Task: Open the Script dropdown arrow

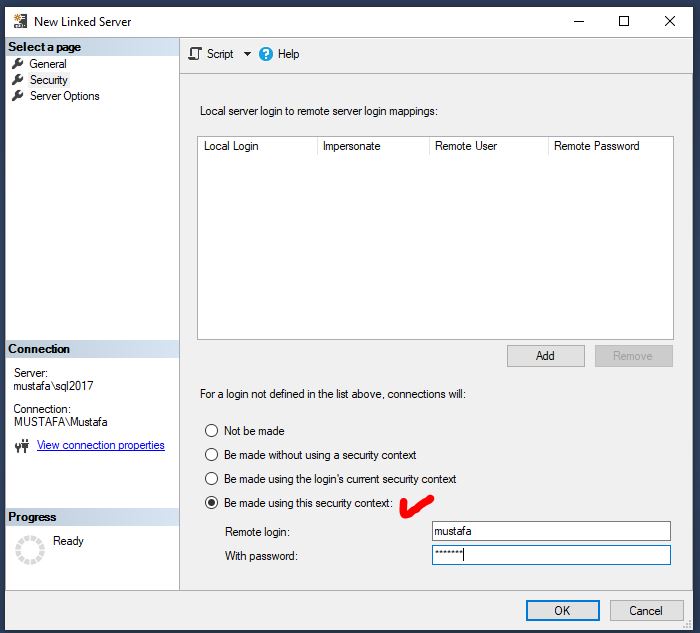Action: point(247,54)
